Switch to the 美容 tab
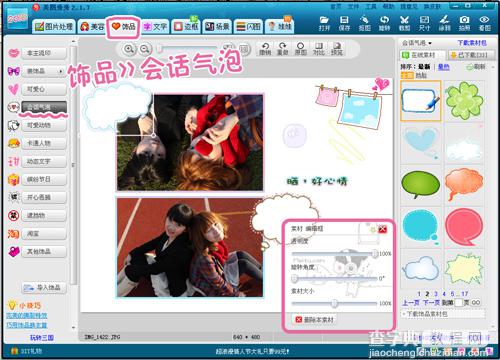Viewport: 500px width, 360px height. point(92,26)
